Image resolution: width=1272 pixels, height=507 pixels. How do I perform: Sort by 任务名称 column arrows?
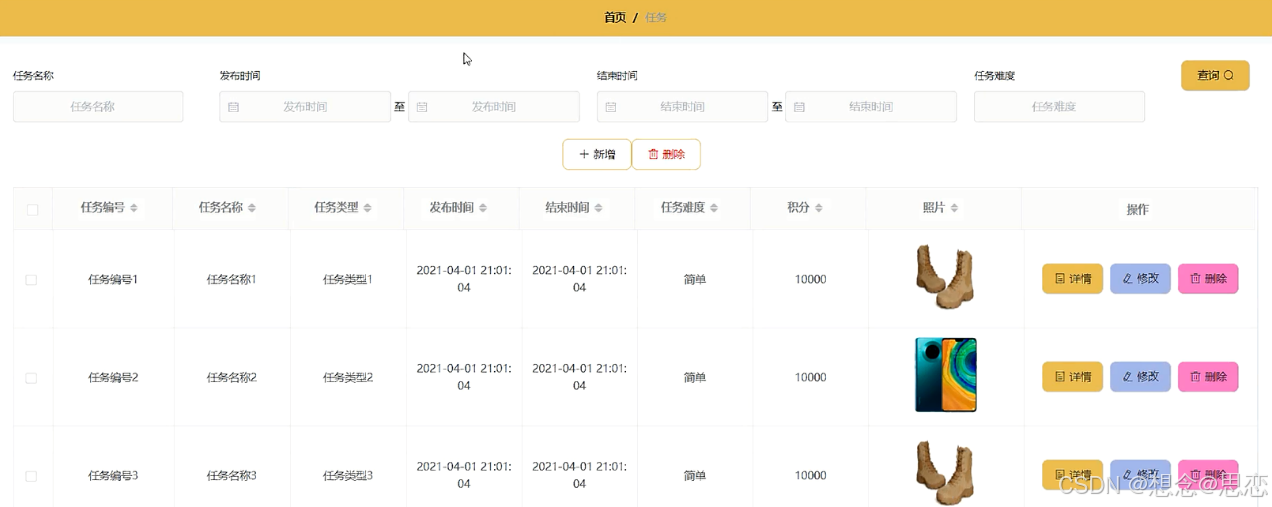coord(252,208)
